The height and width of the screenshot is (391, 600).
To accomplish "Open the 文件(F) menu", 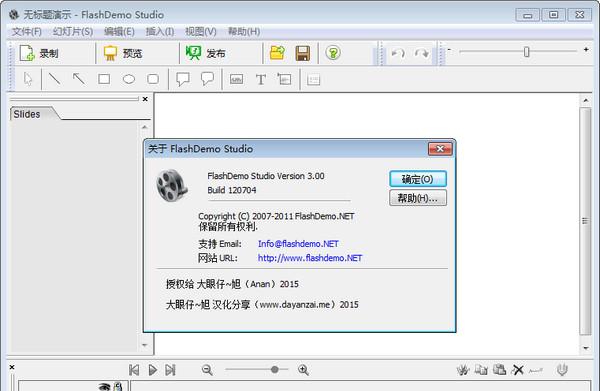I will coord(26,31).
